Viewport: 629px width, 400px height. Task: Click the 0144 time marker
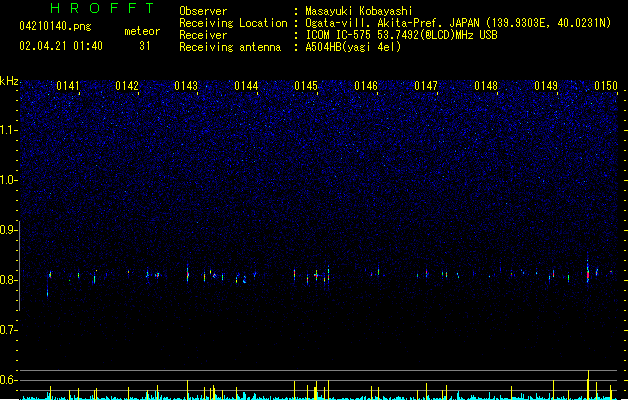tap(246, 86)
